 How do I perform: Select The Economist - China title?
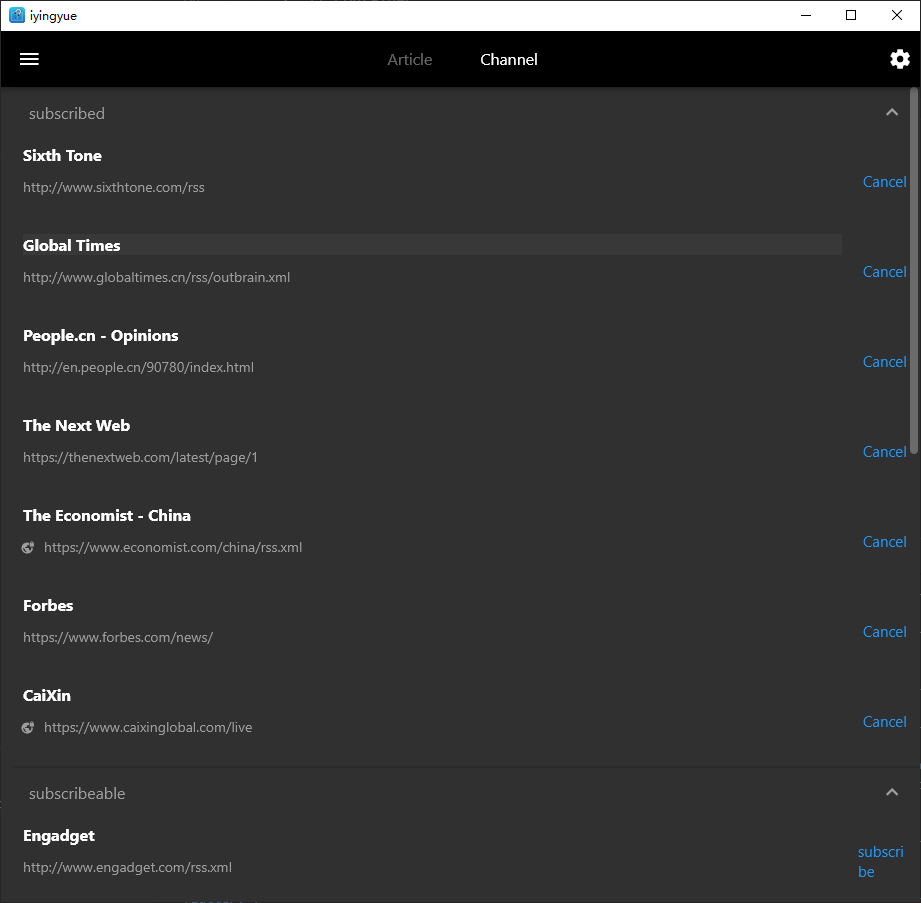(107, 515)
